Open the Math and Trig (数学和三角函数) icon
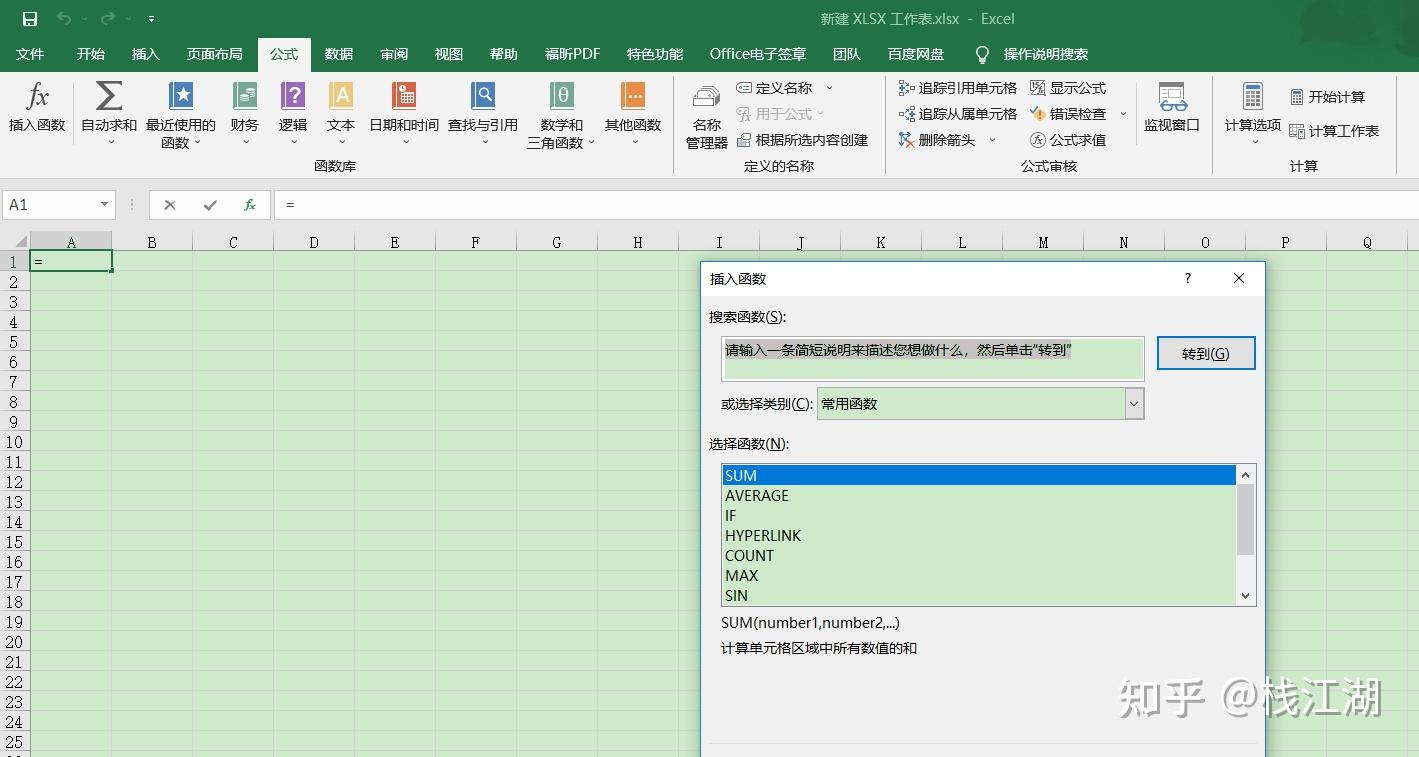 [562, 96]
